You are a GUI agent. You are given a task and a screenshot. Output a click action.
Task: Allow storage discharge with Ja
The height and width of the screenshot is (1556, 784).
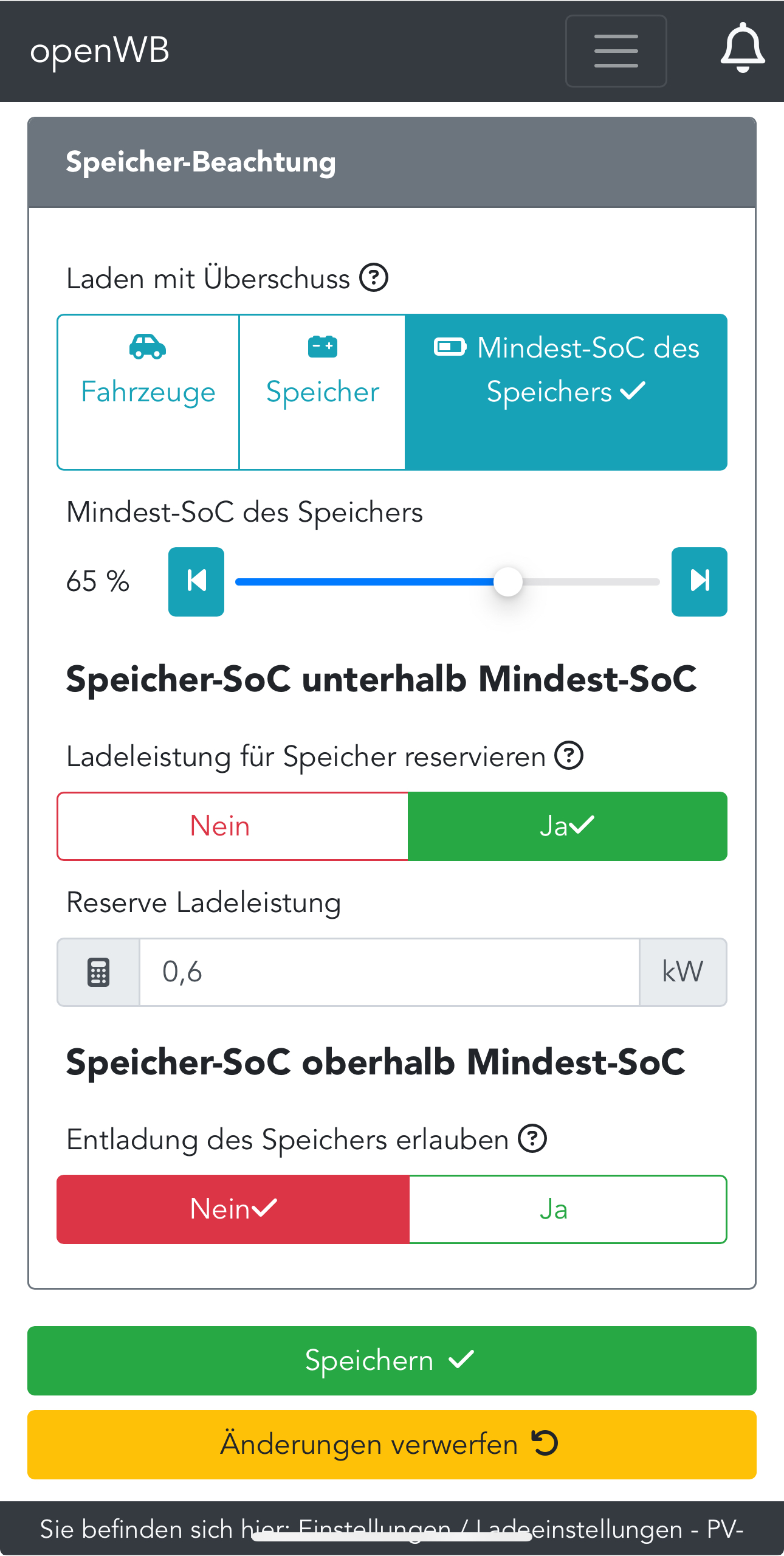tap(568, 1209)
